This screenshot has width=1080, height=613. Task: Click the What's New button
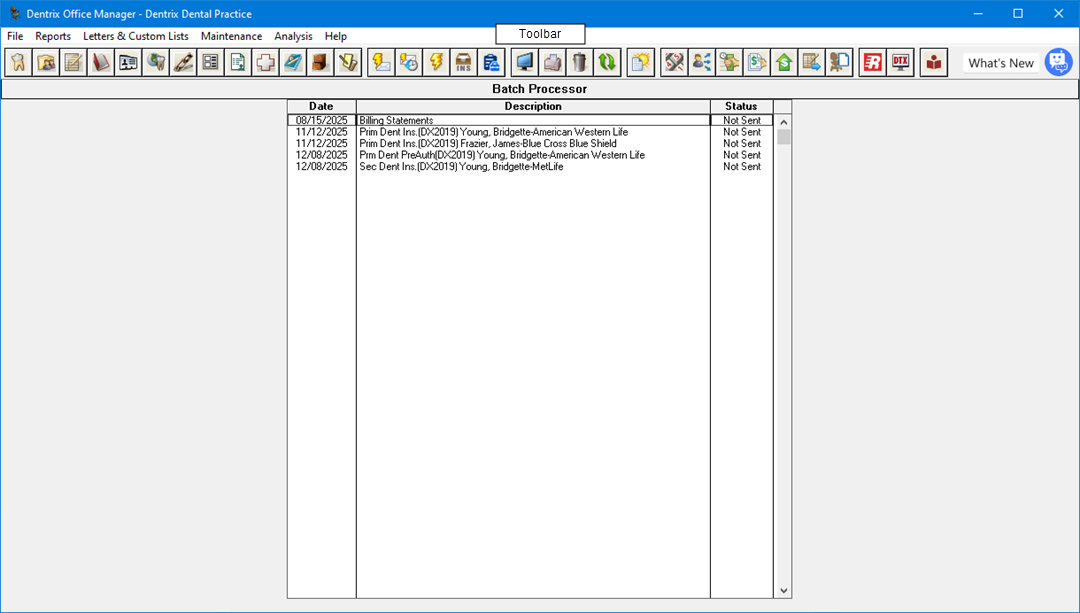[x=1000, y=63]
